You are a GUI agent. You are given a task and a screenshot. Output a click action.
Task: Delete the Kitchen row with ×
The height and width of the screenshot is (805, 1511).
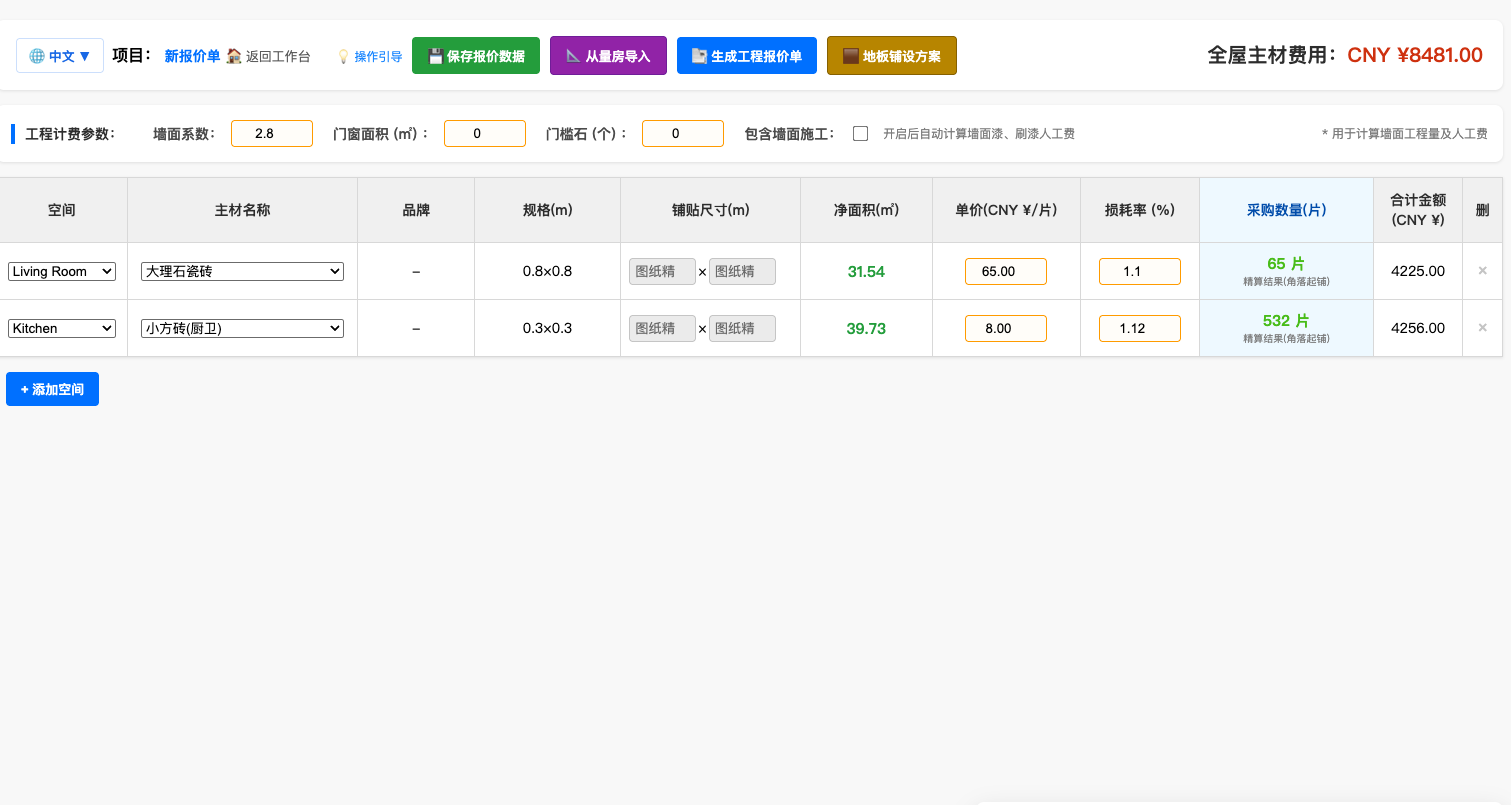(1482, 328)
